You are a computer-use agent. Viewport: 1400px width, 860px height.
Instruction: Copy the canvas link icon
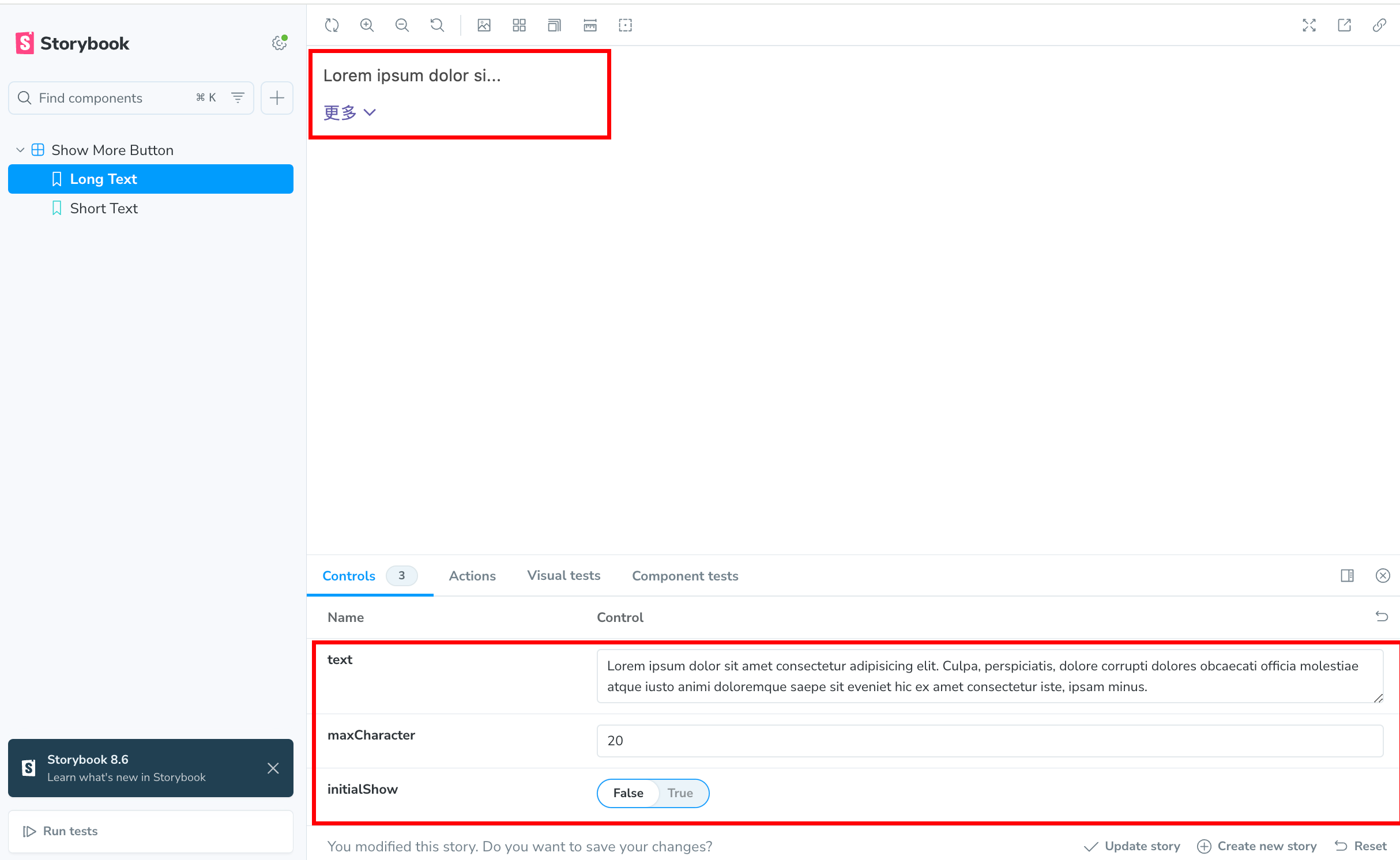pos(1379,25)
